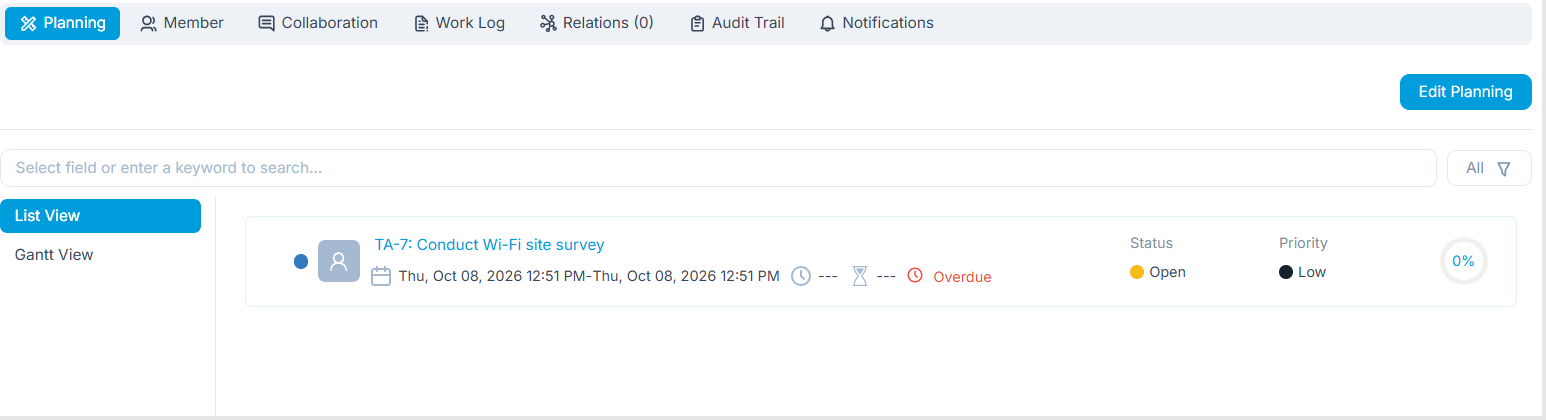1546x420 pixels.
Task: Click the assignee avatar on TA-7
Action: point(338,261)
